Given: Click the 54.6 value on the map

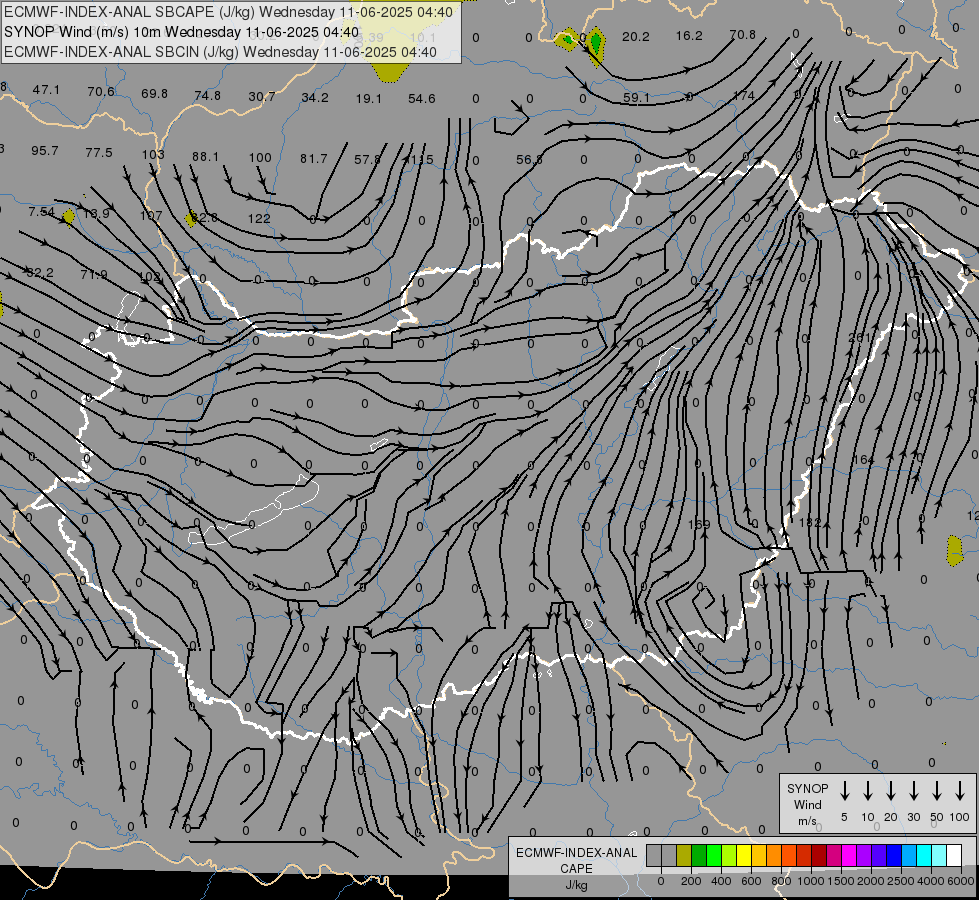Looking at the screenshot, I should [421, 99].
